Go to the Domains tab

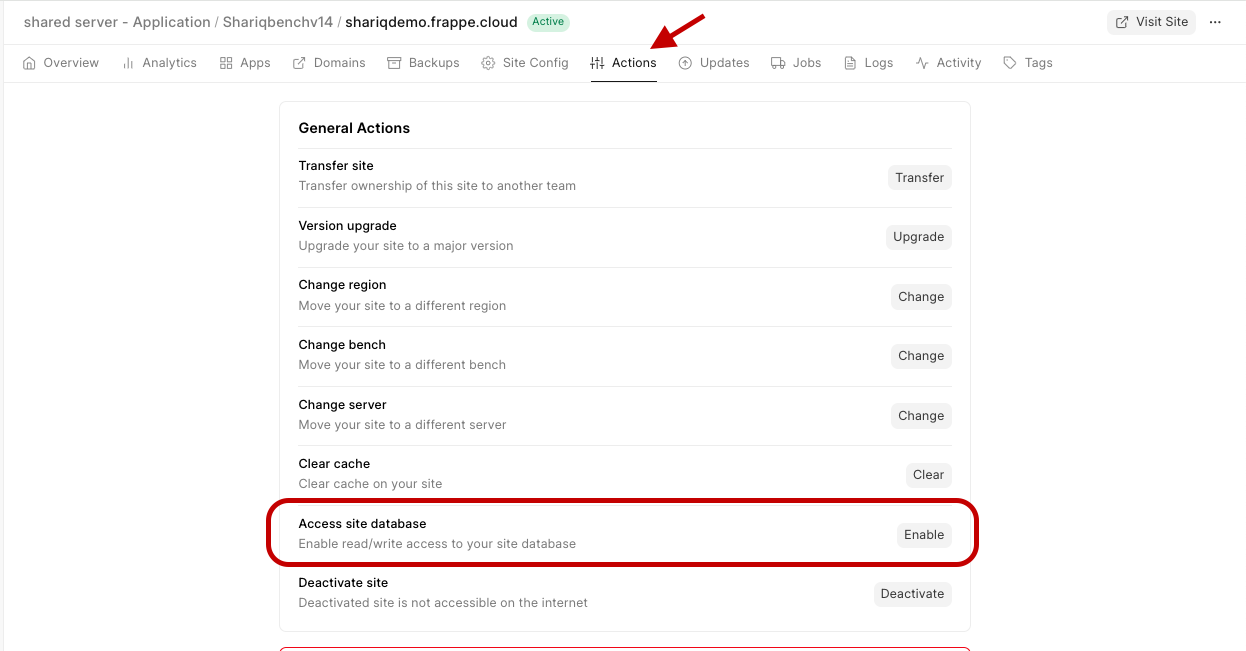click(329, 63)
